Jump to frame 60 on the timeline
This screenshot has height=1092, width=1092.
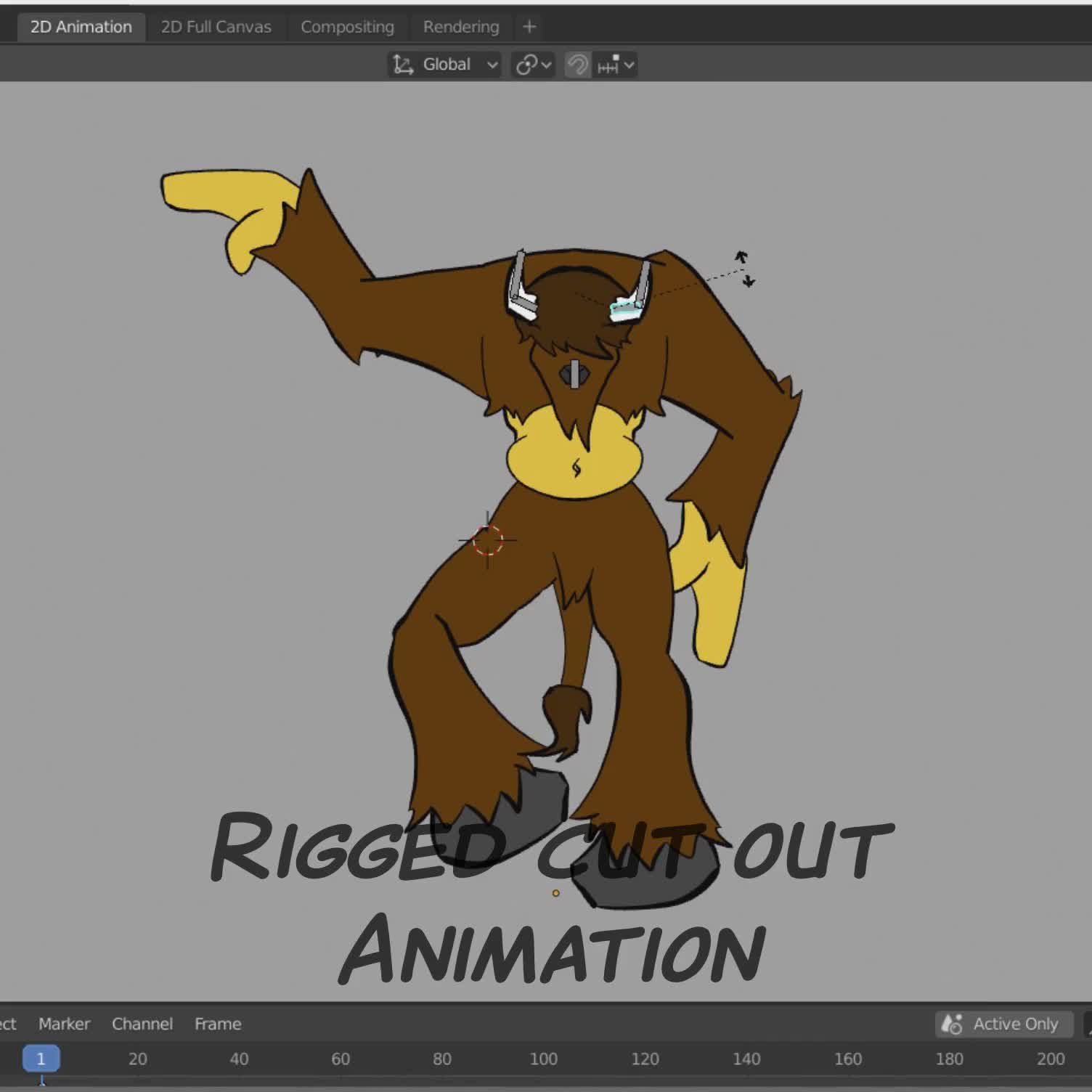(341, 1059)
